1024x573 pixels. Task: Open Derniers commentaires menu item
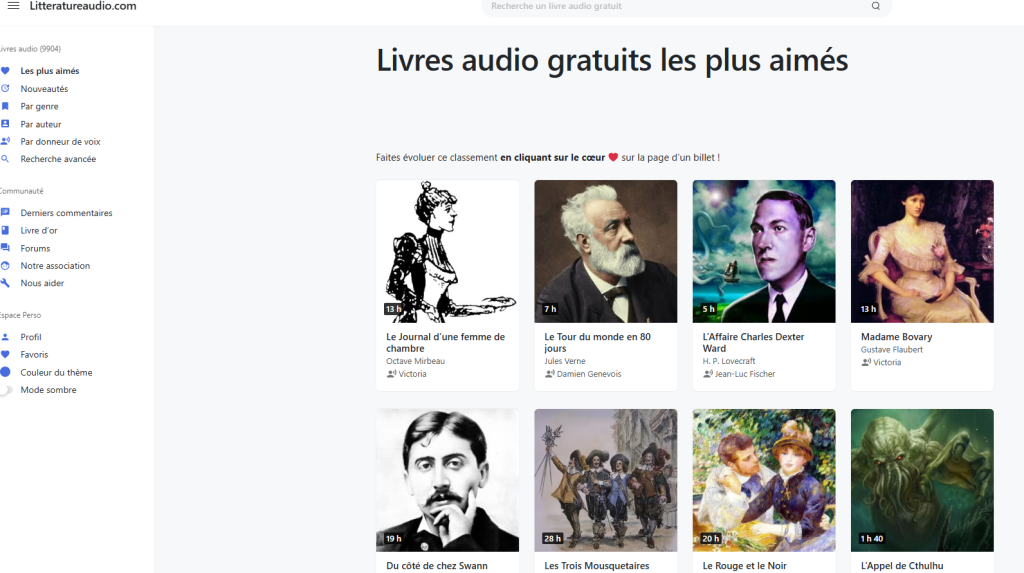pyautogui.click(x=66, y=213)
